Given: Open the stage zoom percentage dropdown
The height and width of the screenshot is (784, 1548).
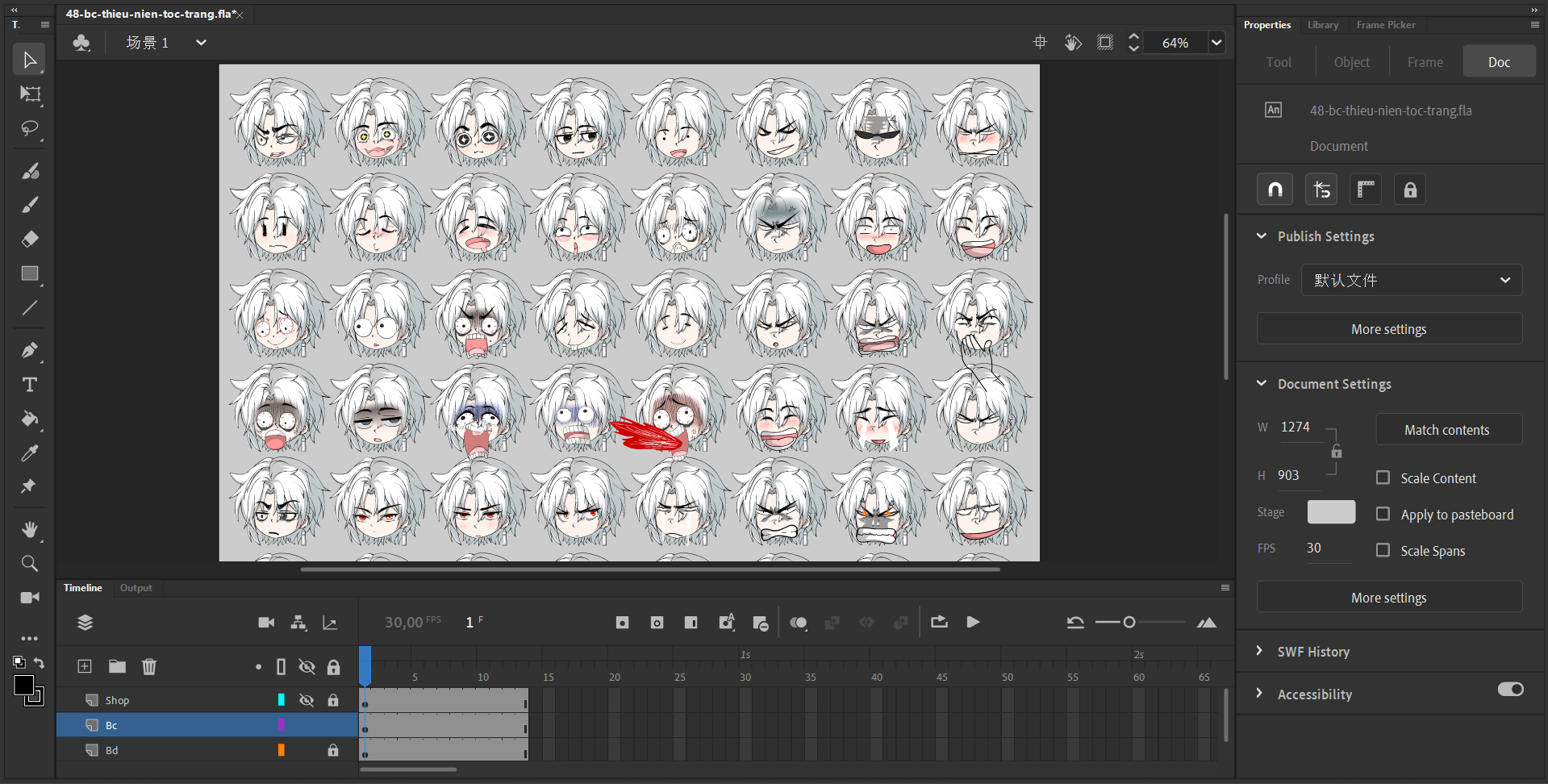Looking at the screenshot, I should (x=1216, y=43).
